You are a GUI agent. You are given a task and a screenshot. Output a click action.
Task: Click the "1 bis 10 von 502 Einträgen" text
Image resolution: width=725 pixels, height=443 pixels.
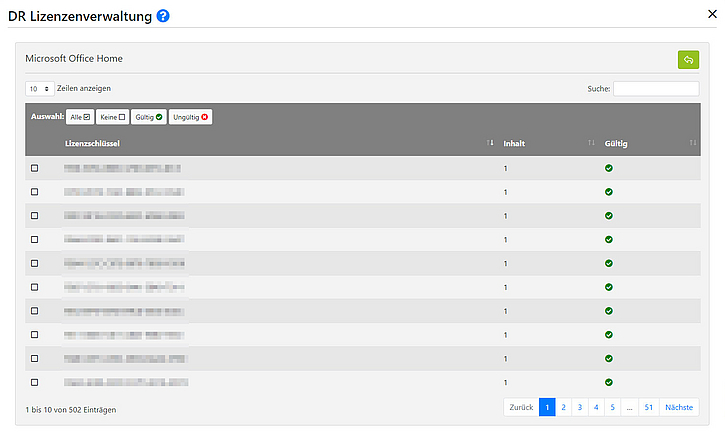pos(71,410)
